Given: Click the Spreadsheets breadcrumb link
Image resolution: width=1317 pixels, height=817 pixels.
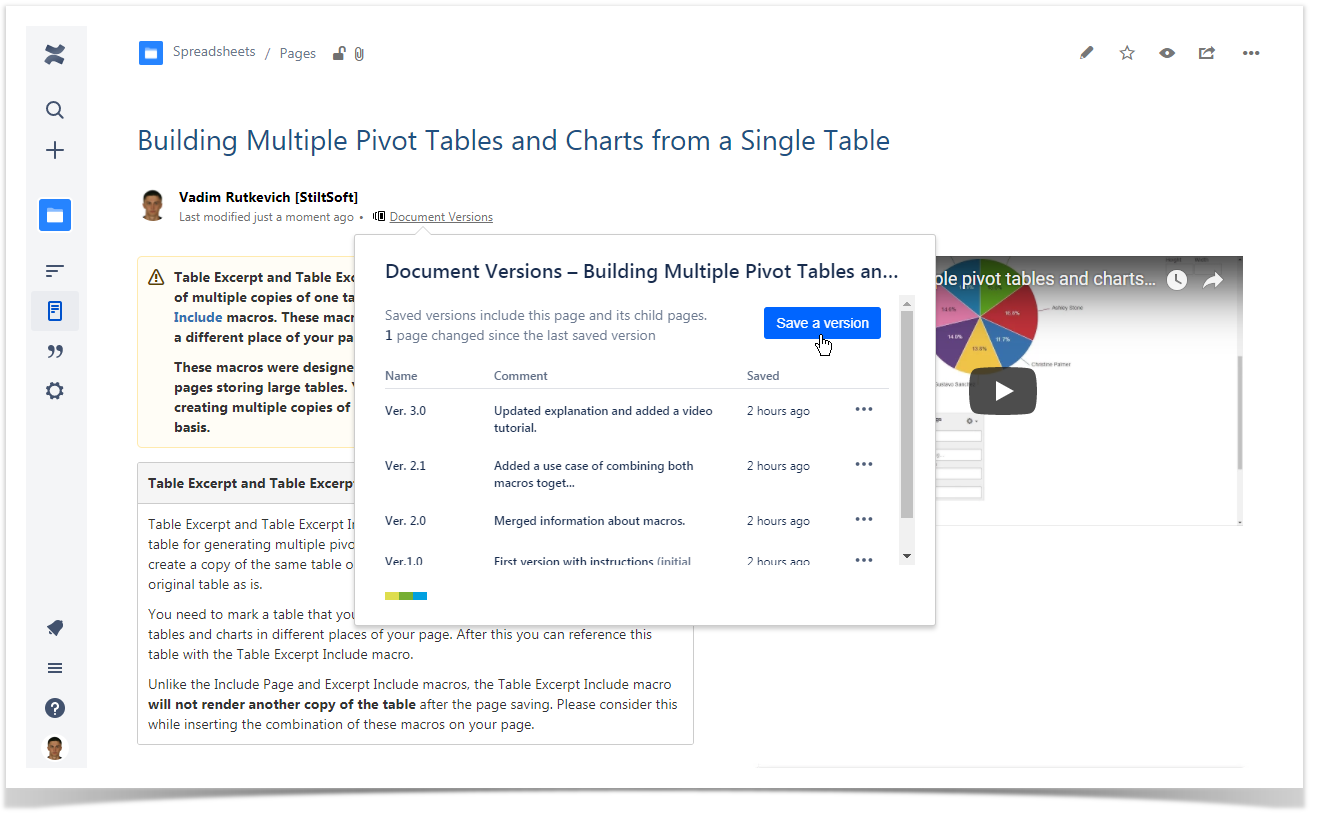Looking at the screenshot, I should [214, 52].
